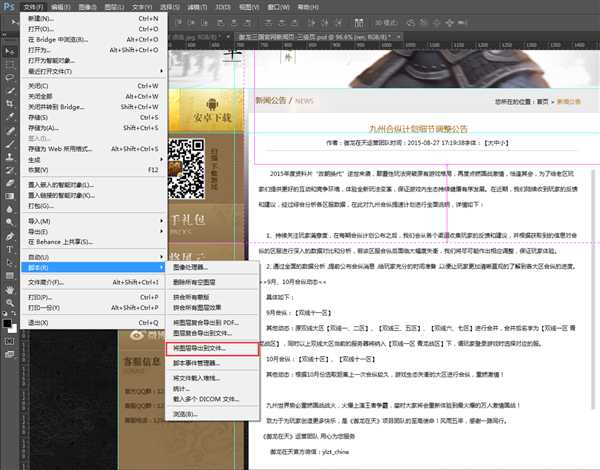Select the Rectangular Marquee tool
Viewport: 600px width, 470px height.
[10, 64]
